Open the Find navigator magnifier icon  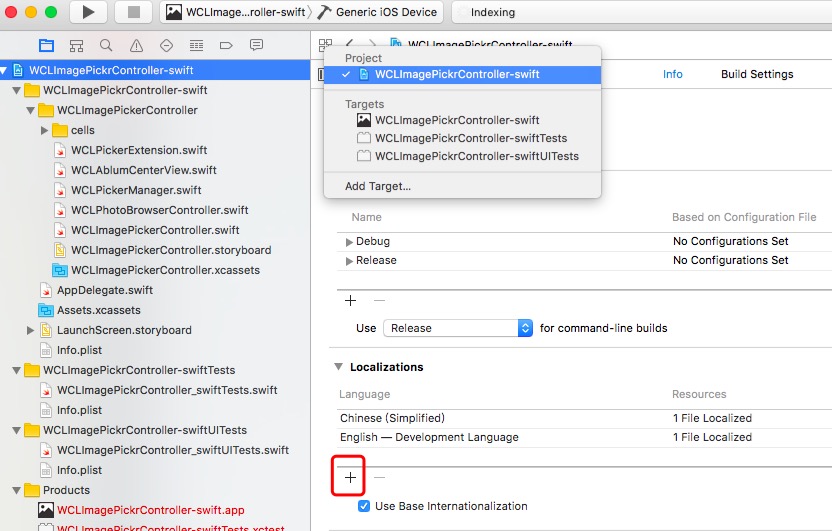[x=106, y=46]
